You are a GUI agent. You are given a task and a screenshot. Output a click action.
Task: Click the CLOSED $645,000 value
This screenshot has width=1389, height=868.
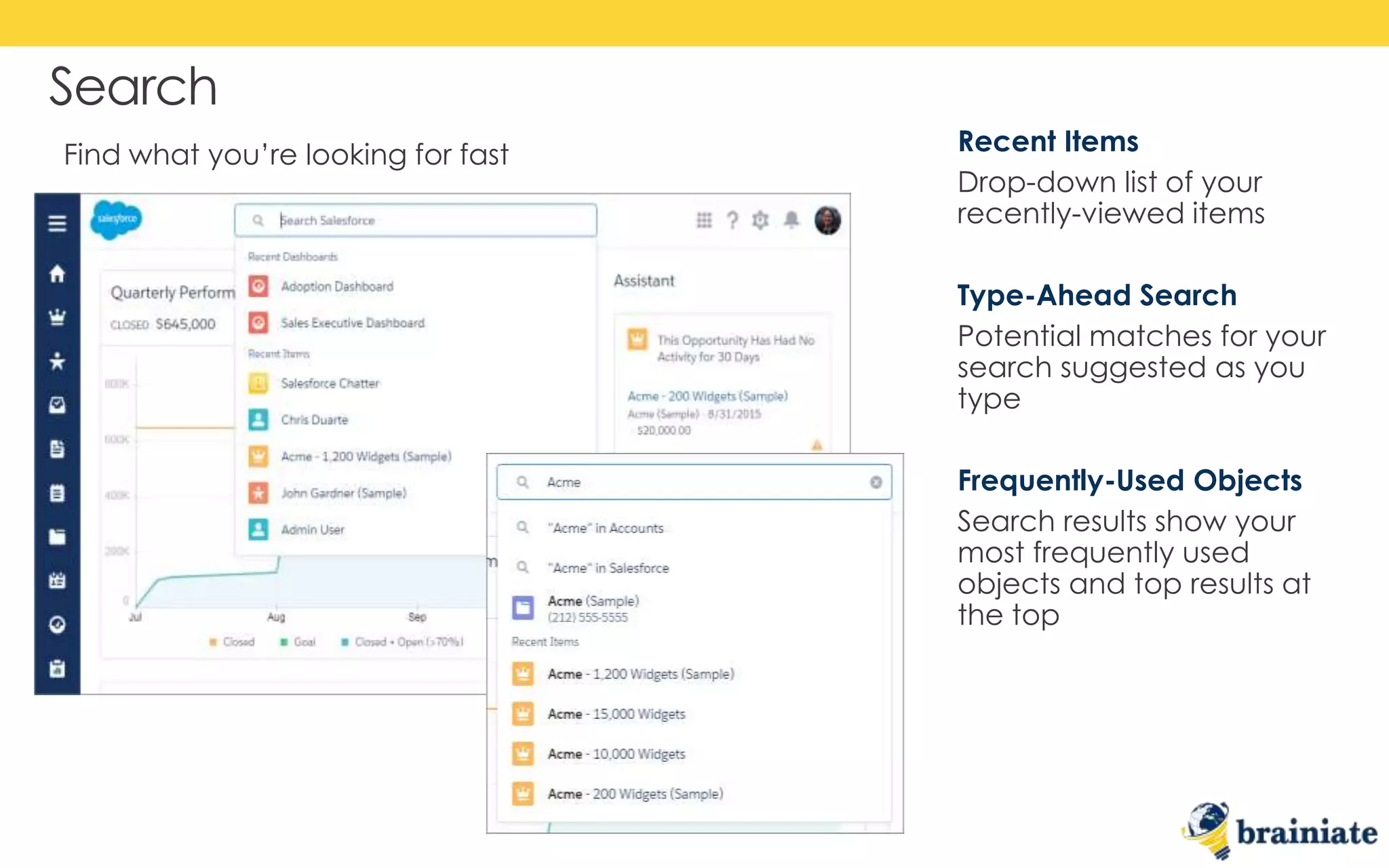[163, 324]
